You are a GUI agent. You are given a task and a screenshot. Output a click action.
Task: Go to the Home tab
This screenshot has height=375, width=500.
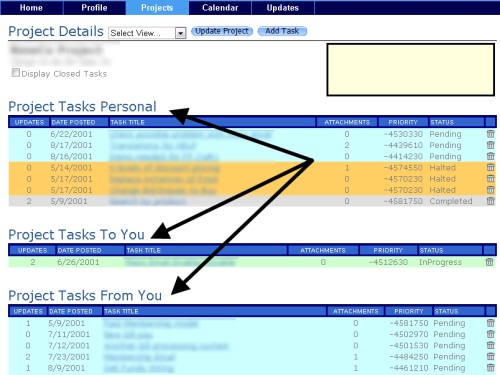pyautogui.click(x=31, y=8)
